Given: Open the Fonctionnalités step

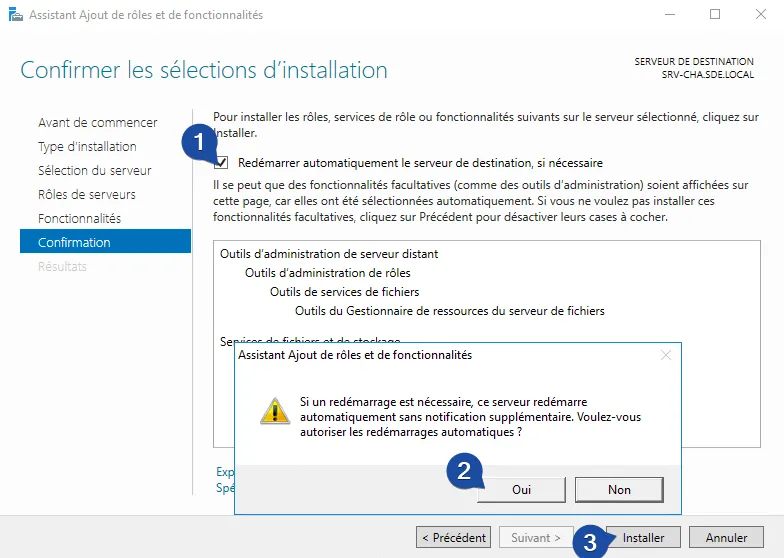Looking at the screenshot, I should (79, 218).
